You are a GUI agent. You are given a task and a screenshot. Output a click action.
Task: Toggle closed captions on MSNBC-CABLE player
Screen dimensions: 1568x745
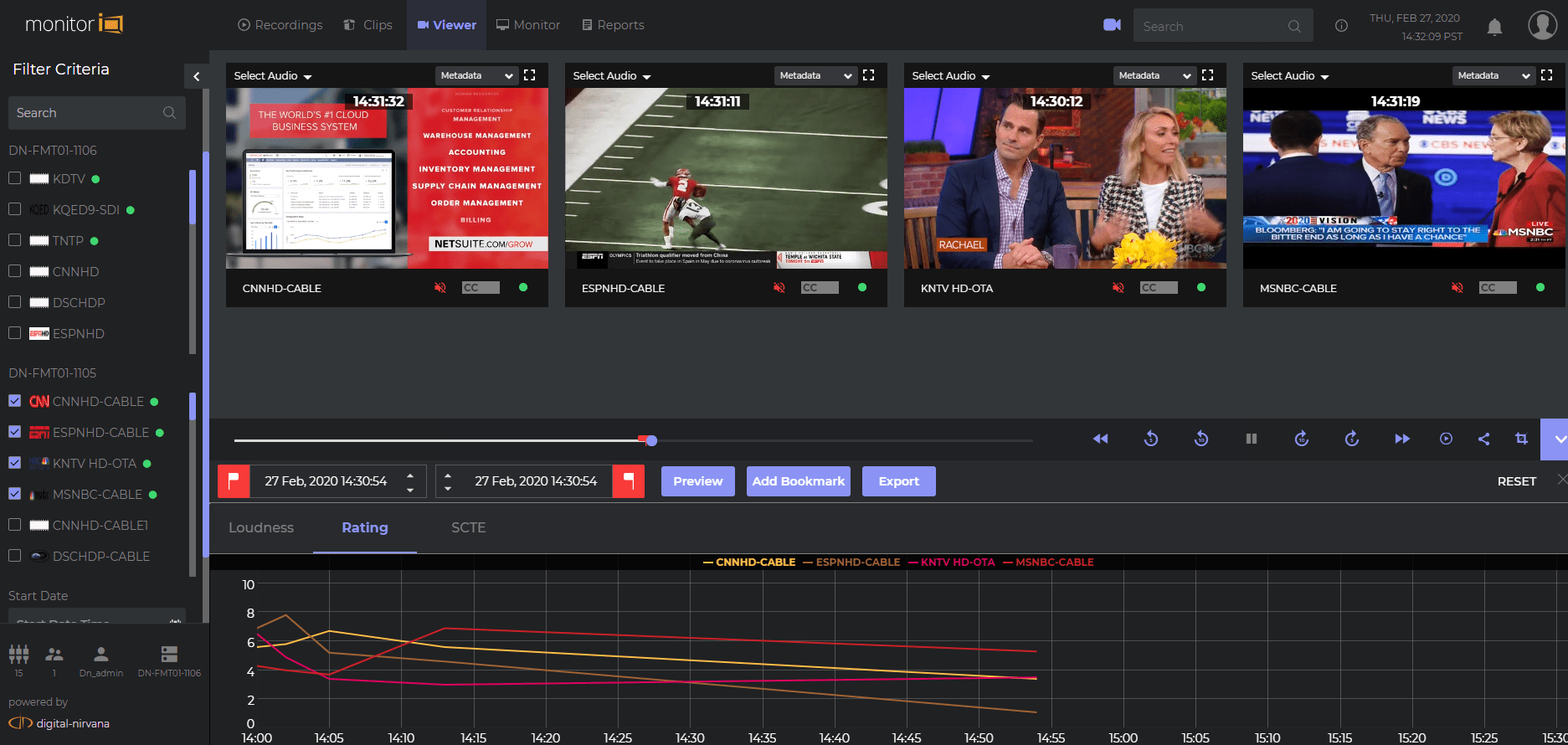tap(1498, 288)
